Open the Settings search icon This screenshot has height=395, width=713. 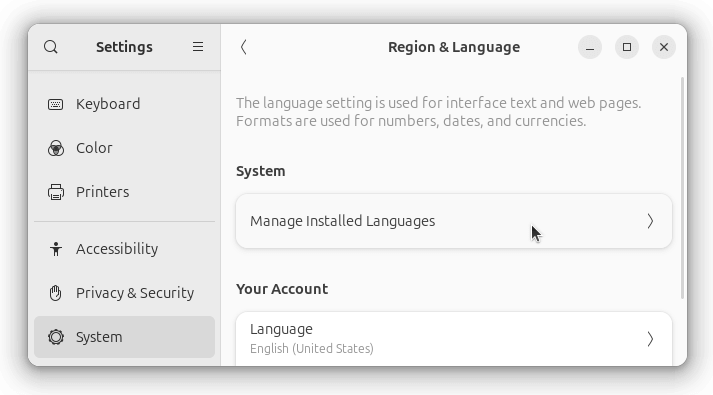click(x=51, y=47)
